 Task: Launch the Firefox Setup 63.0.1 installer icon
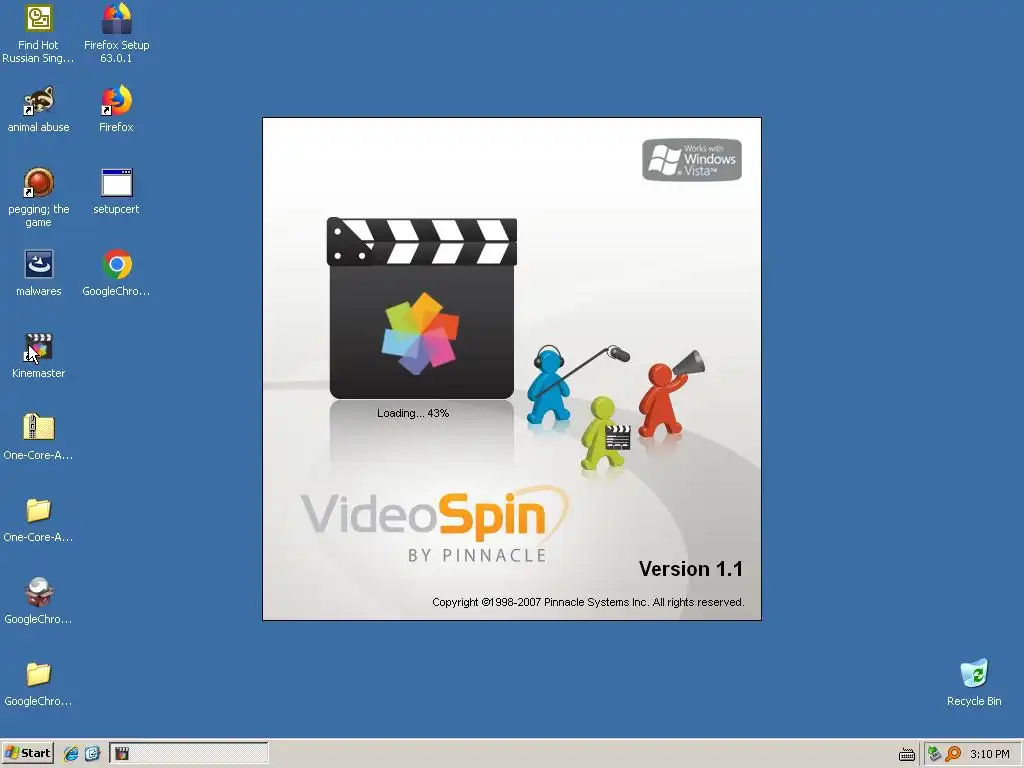116,33
